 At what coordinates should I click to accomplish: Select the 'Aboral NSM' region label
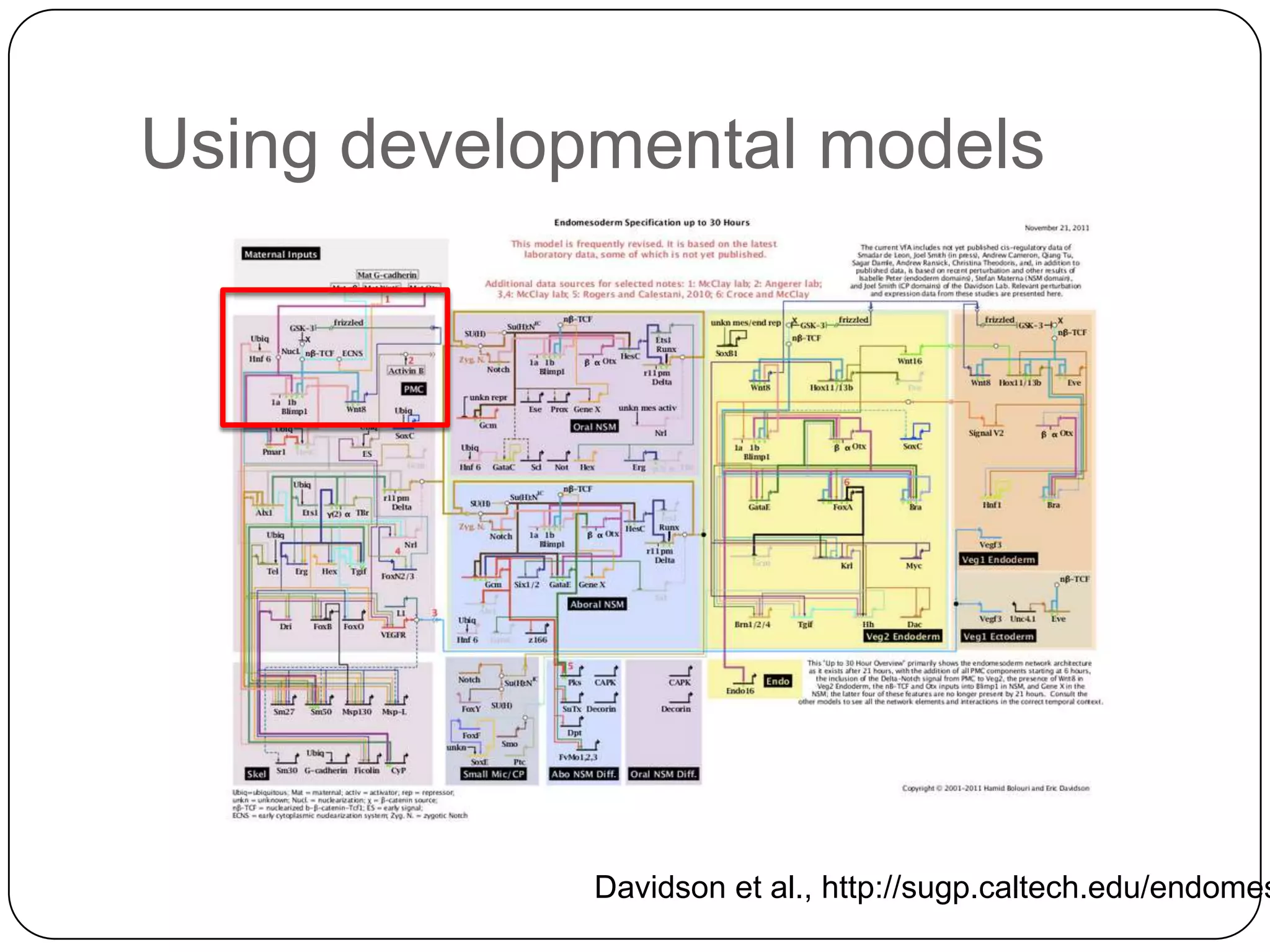coord(597,604)
